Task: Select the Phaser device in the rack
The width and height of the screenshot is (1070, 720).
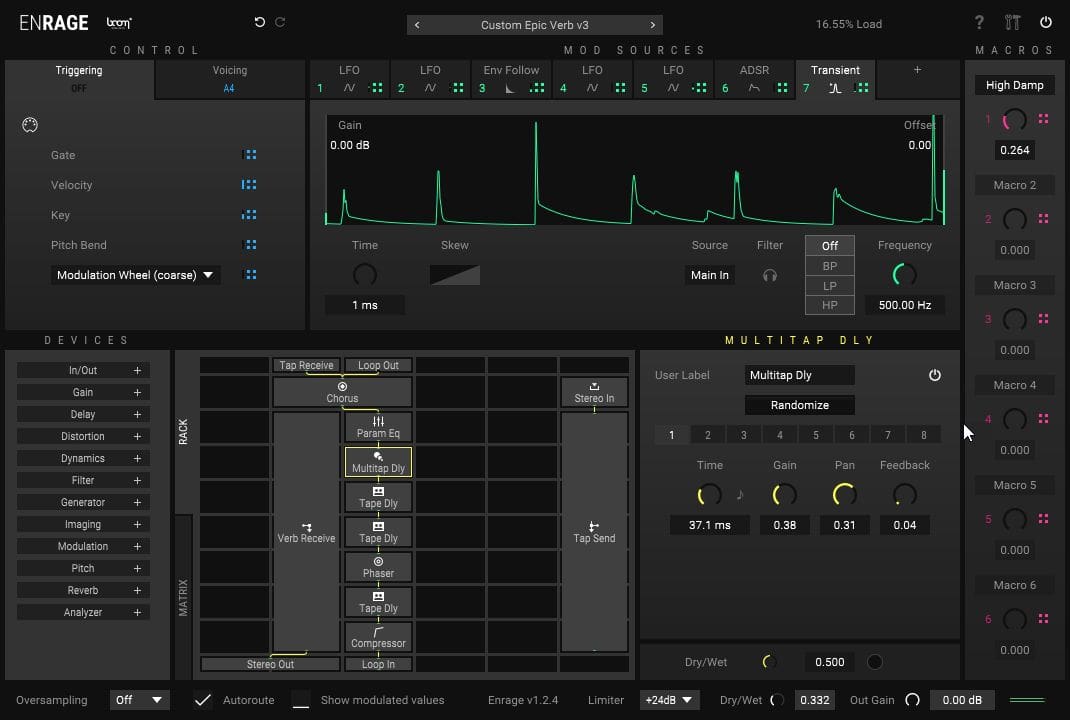Action: click(378, 567)
